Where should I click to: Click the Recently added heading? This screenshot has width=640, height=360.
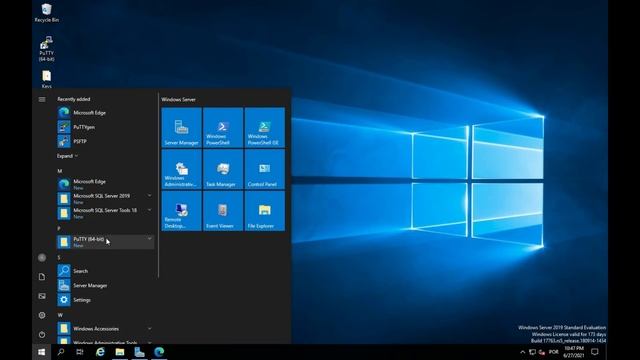pos(74,99)
